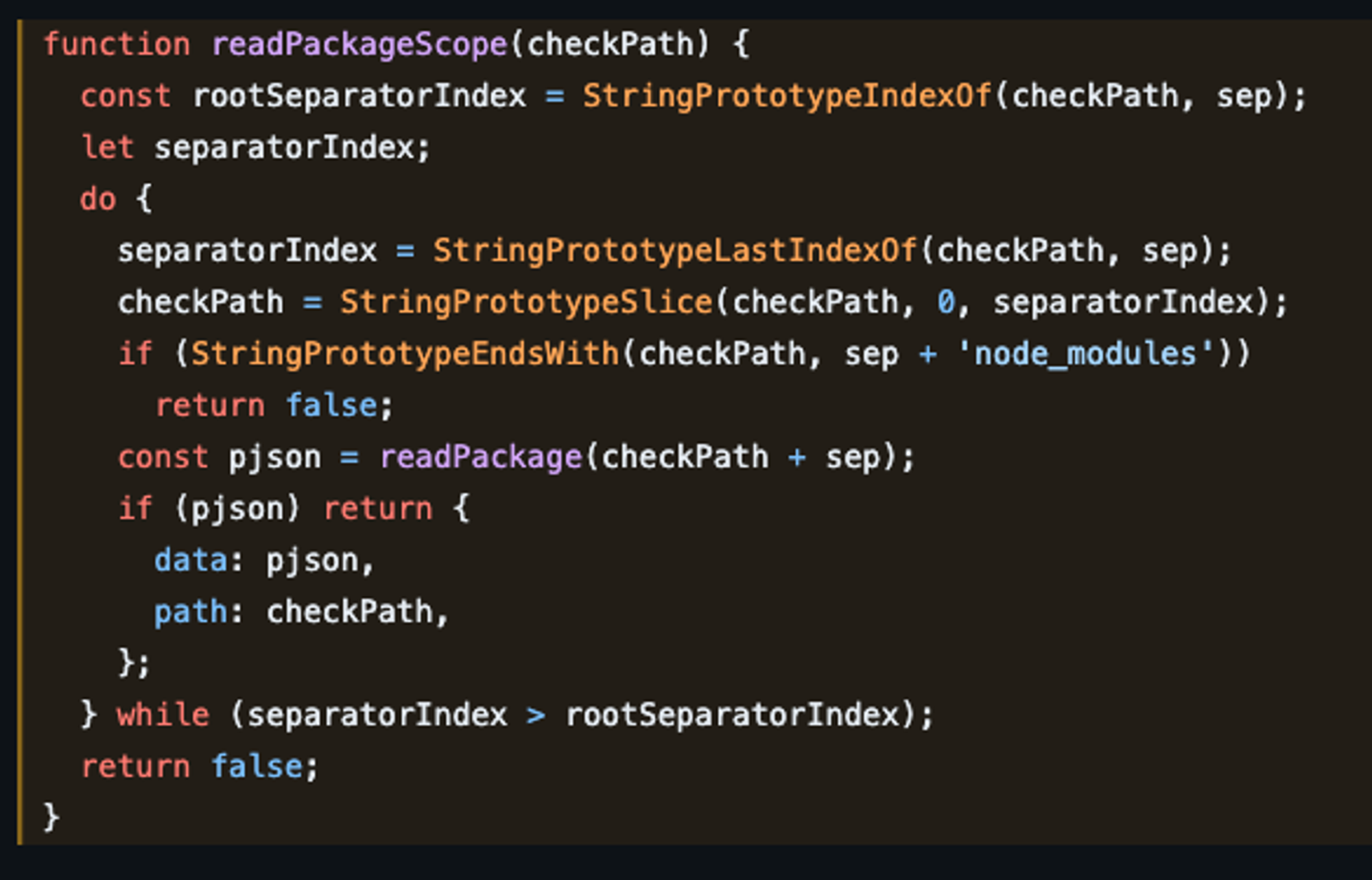Click the numeric literal 0 in the slice call

click(946, 302)
